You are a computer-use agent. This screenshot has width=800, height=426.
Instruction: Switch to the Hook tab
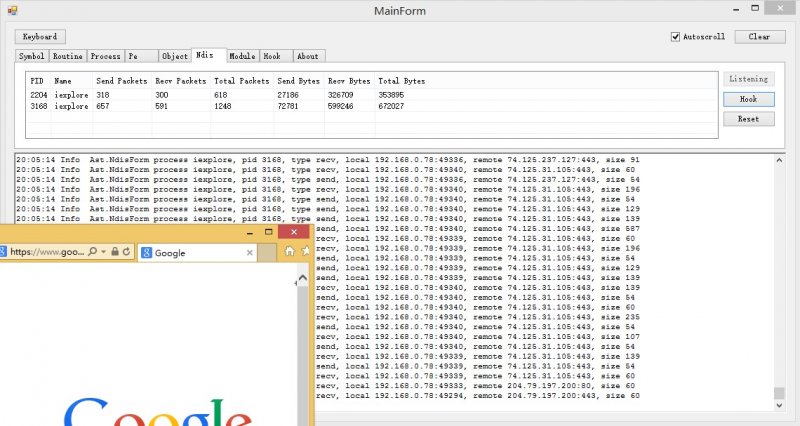(276, 56)
